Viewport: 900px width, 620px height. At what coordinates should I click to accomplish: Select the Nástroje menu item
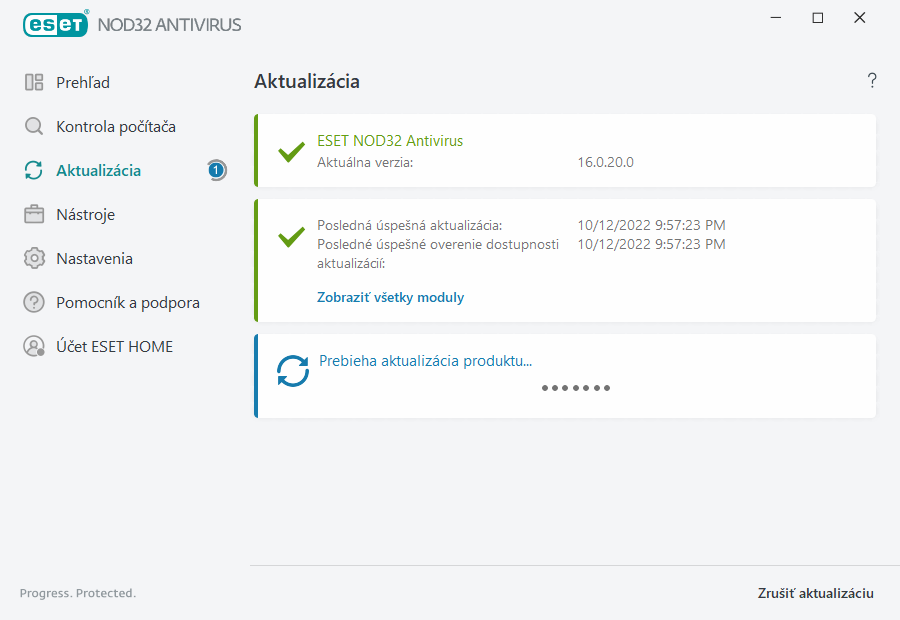86,215
